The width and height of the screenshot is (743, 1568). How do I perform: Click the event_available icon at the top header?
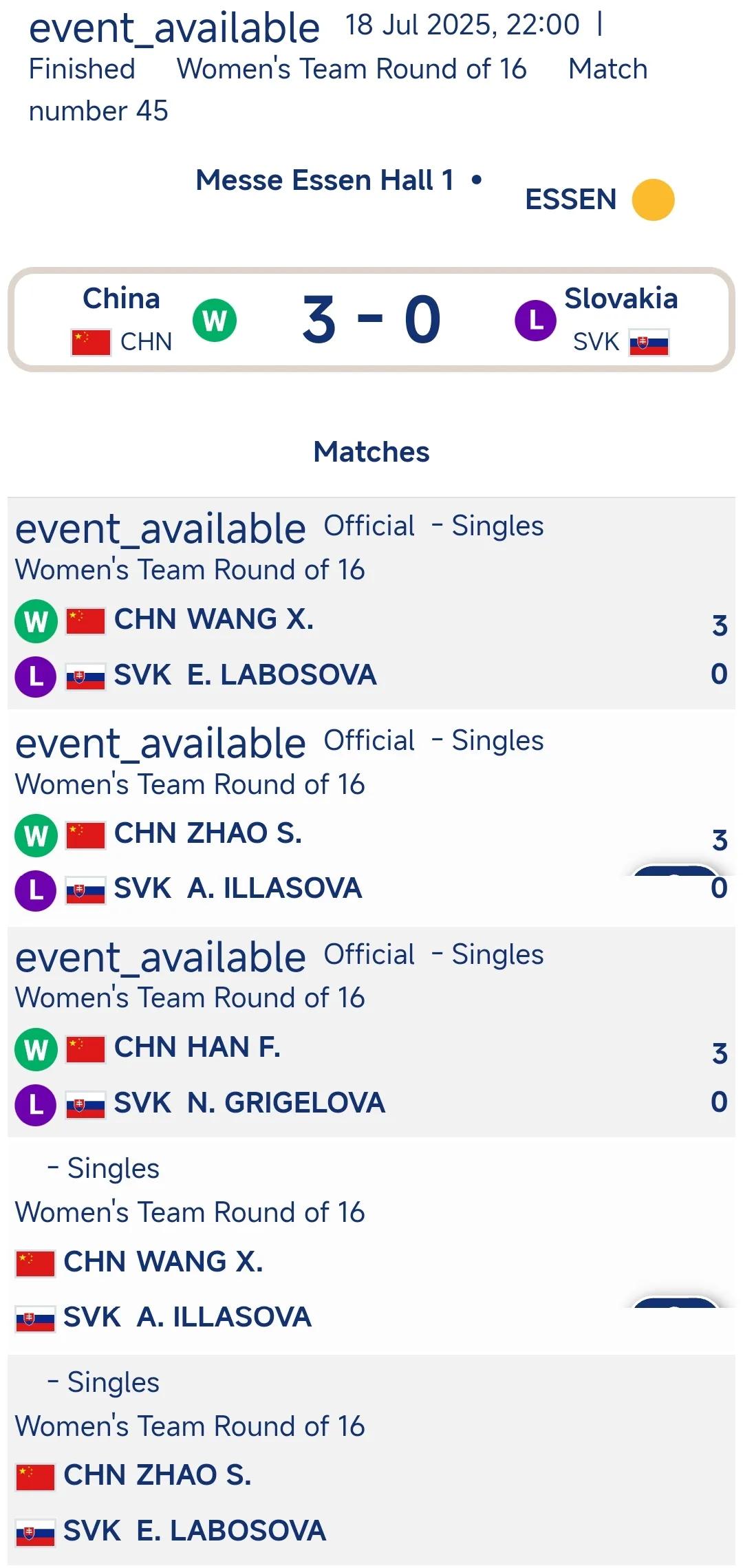pyautogui.click(x=174, y=28)
